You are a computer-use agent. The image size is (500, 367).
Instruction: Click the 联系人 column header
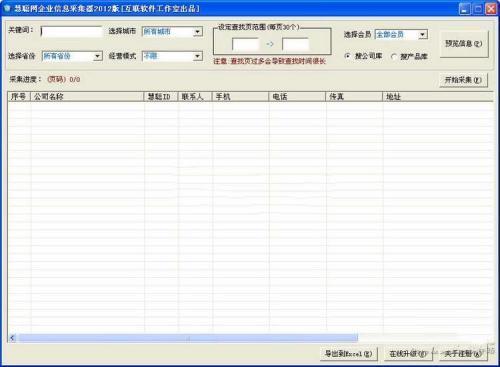(195, 97)
